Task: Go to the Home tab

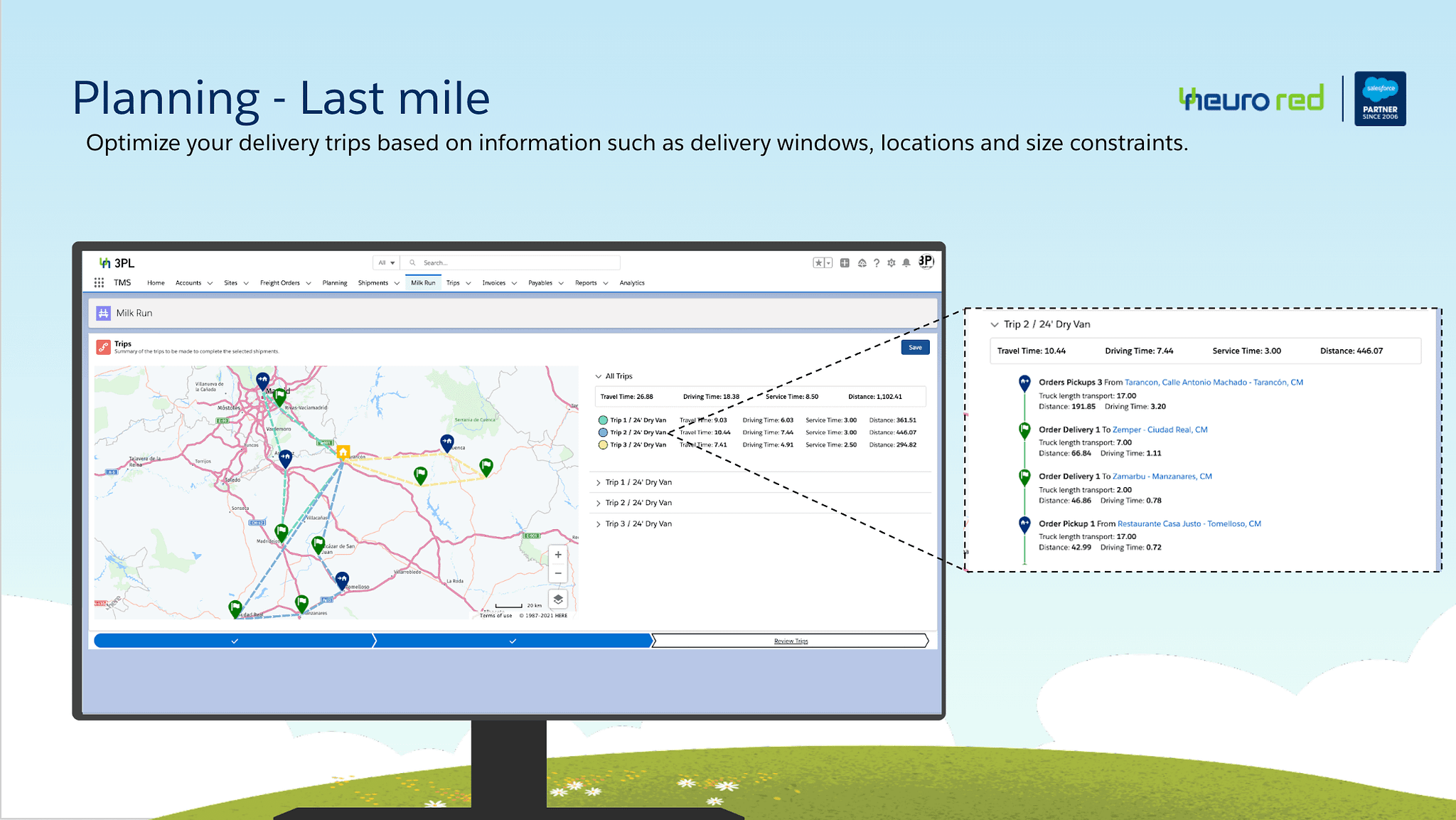Action: point(156,283)
